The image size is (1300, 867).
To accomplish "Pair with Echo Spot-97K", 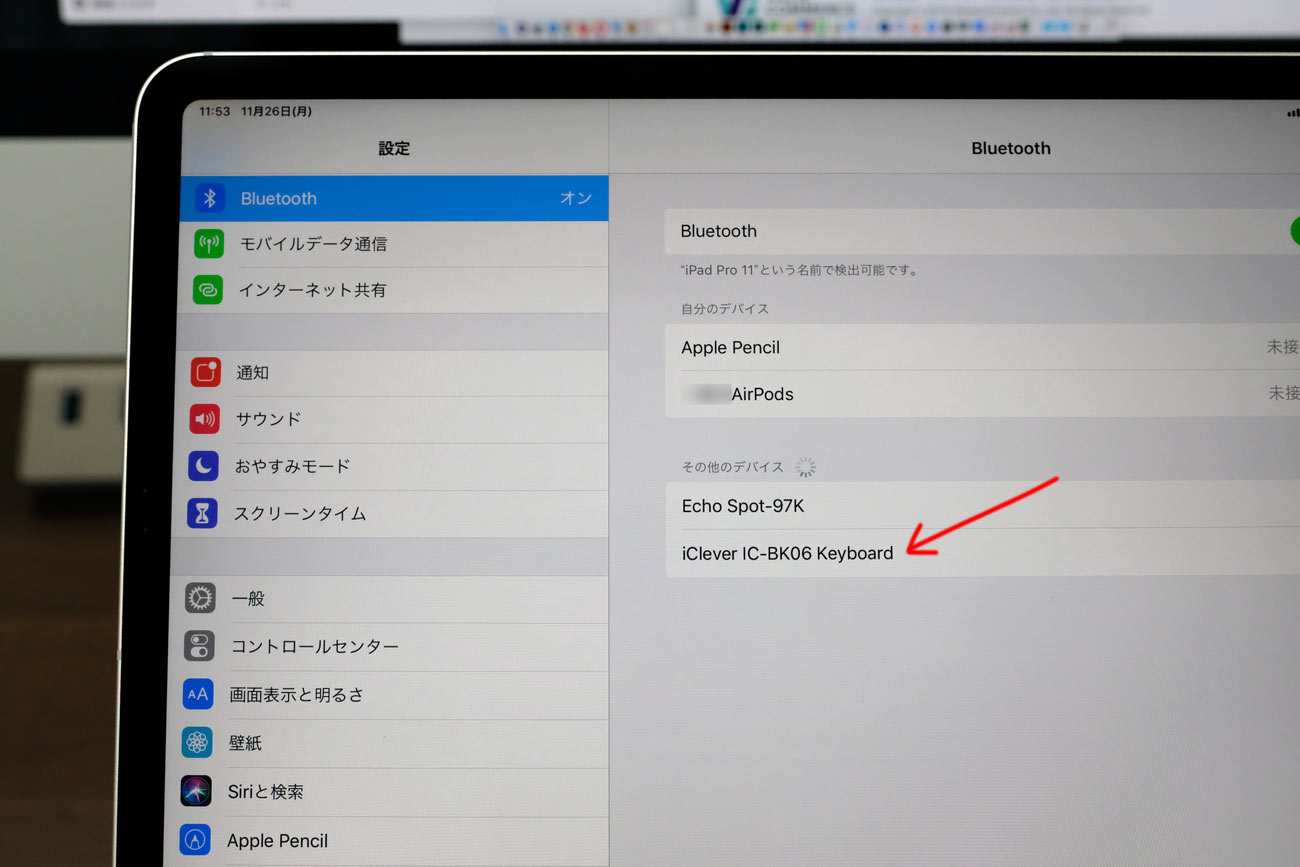I will (982, 505).
